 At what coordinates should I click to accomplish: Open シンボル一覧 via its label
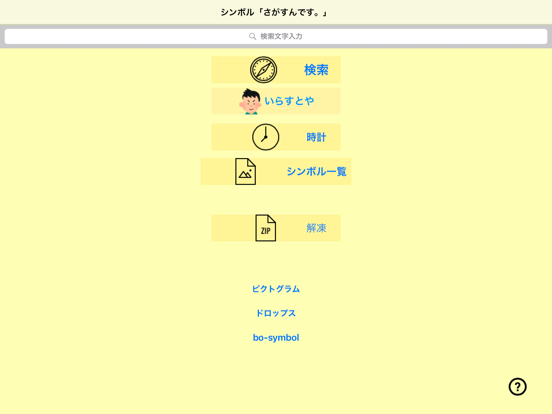316,171
